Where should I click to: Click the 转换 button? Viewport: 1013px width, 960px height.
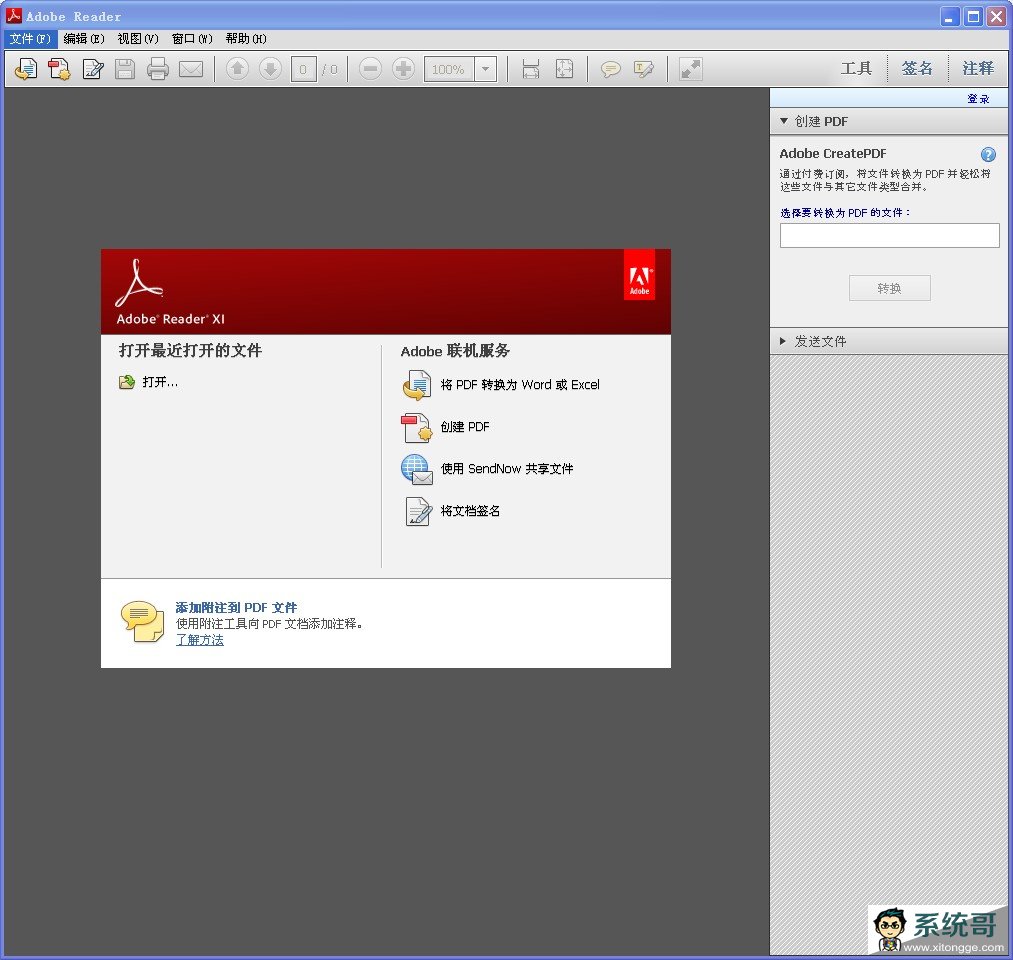tap(890, 288)
